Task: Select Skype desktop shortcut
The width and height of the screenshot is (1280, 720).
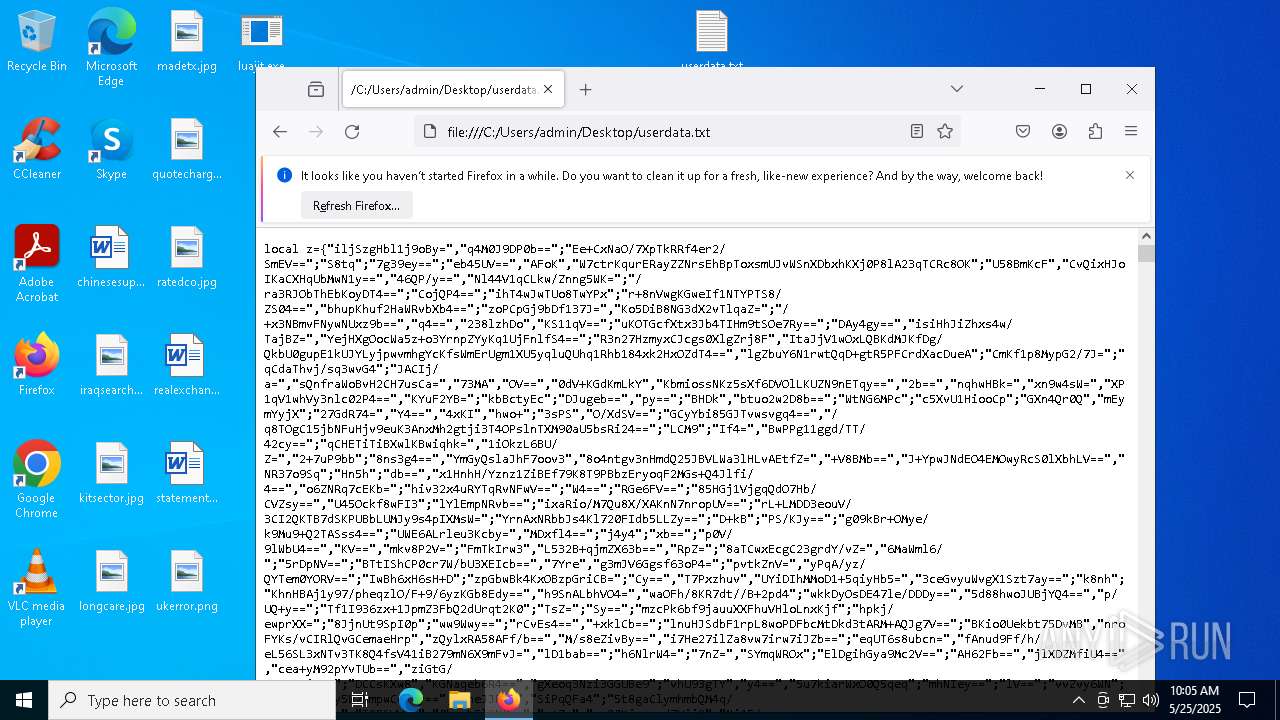Action: (111, 149)
